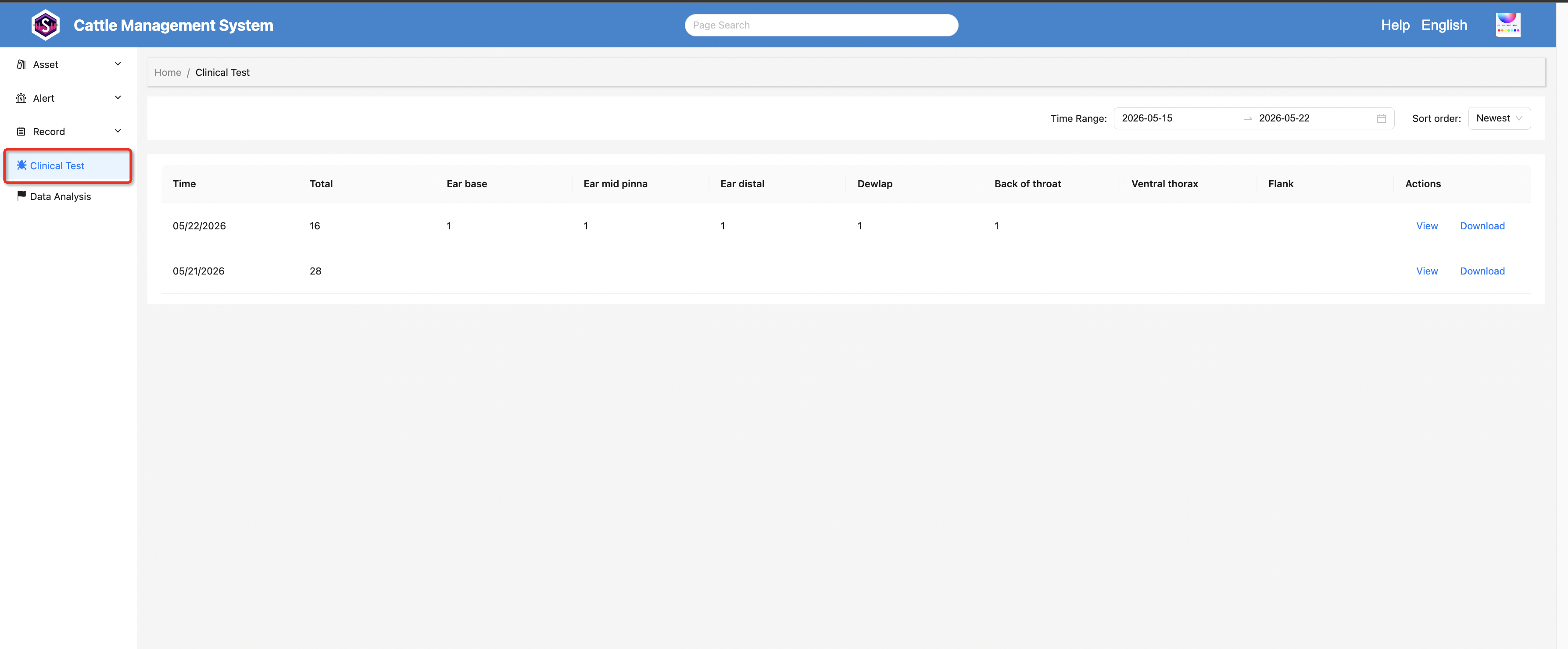Open the Alert menu item

[68, 98]
